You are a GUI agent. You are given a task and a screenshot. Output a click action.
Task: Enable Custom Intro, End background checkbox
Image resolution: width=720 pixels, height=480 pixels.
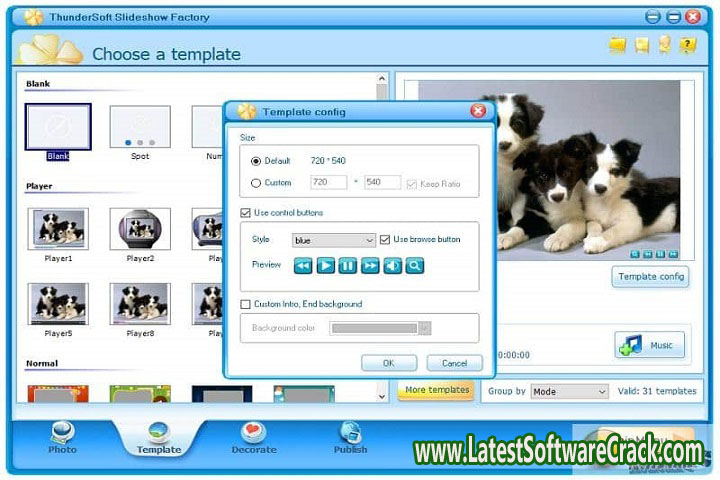(x=246, y=304)
